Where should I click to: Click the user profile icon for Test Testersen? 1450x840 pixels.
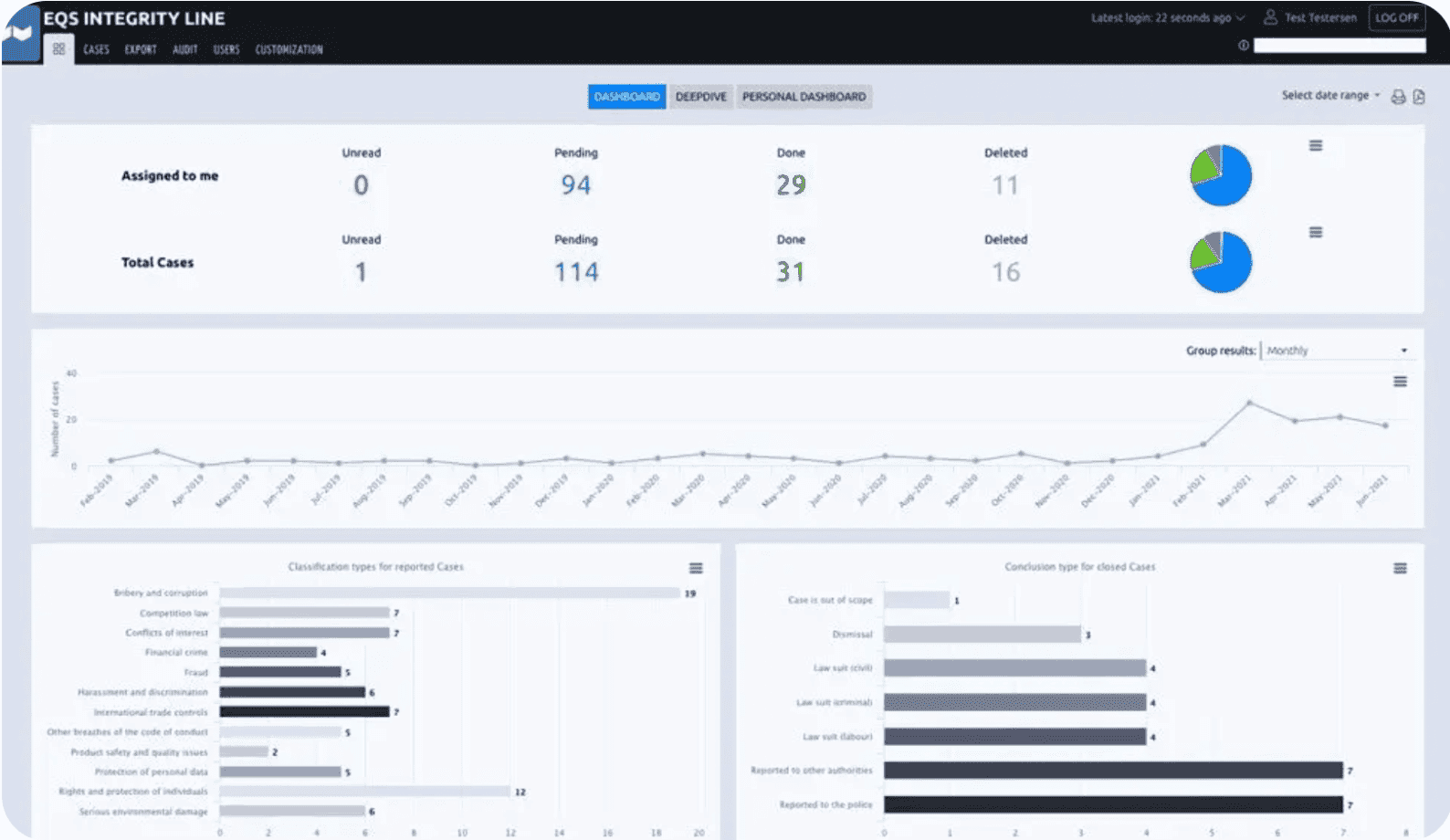tap(1270, 17)
